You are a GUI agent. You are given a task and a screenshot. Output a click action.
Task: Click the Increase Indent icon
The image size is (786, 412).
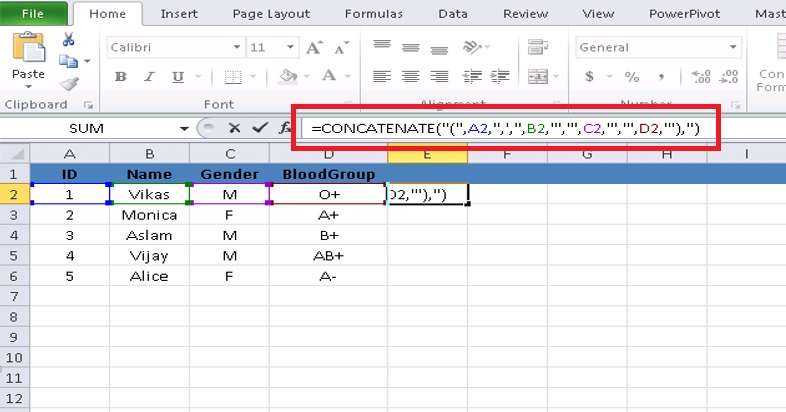[500, 76]
